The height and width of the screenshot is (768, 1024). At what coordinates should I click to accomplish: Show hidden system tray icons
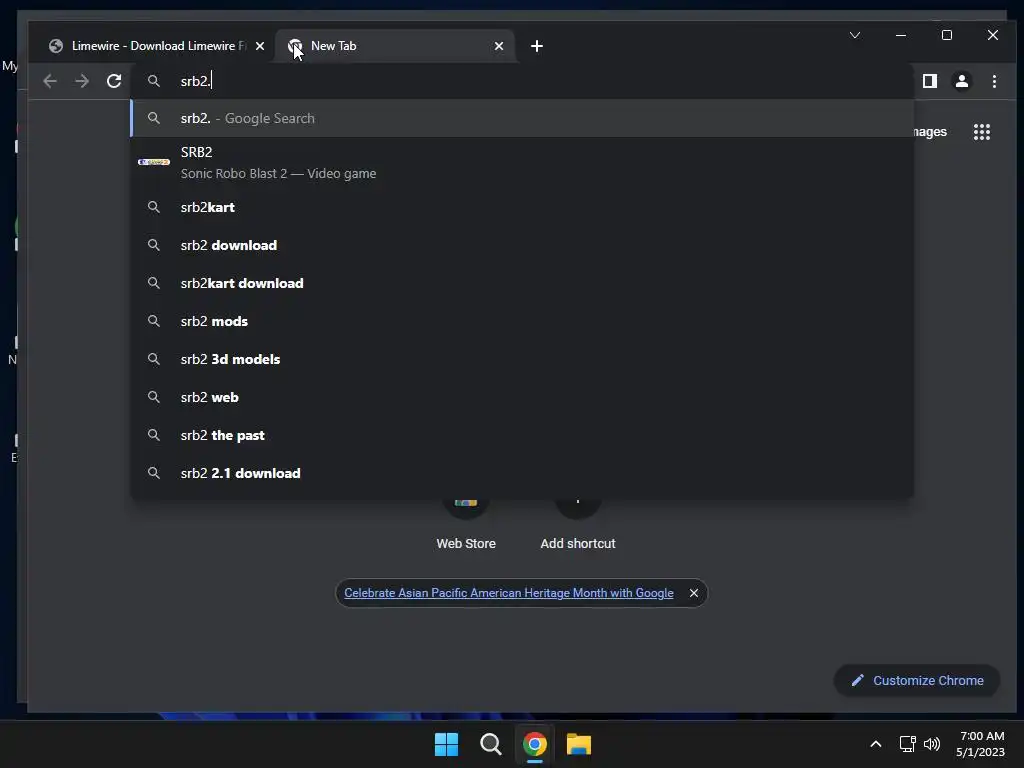pyautogui.click(x=876, y=744)
